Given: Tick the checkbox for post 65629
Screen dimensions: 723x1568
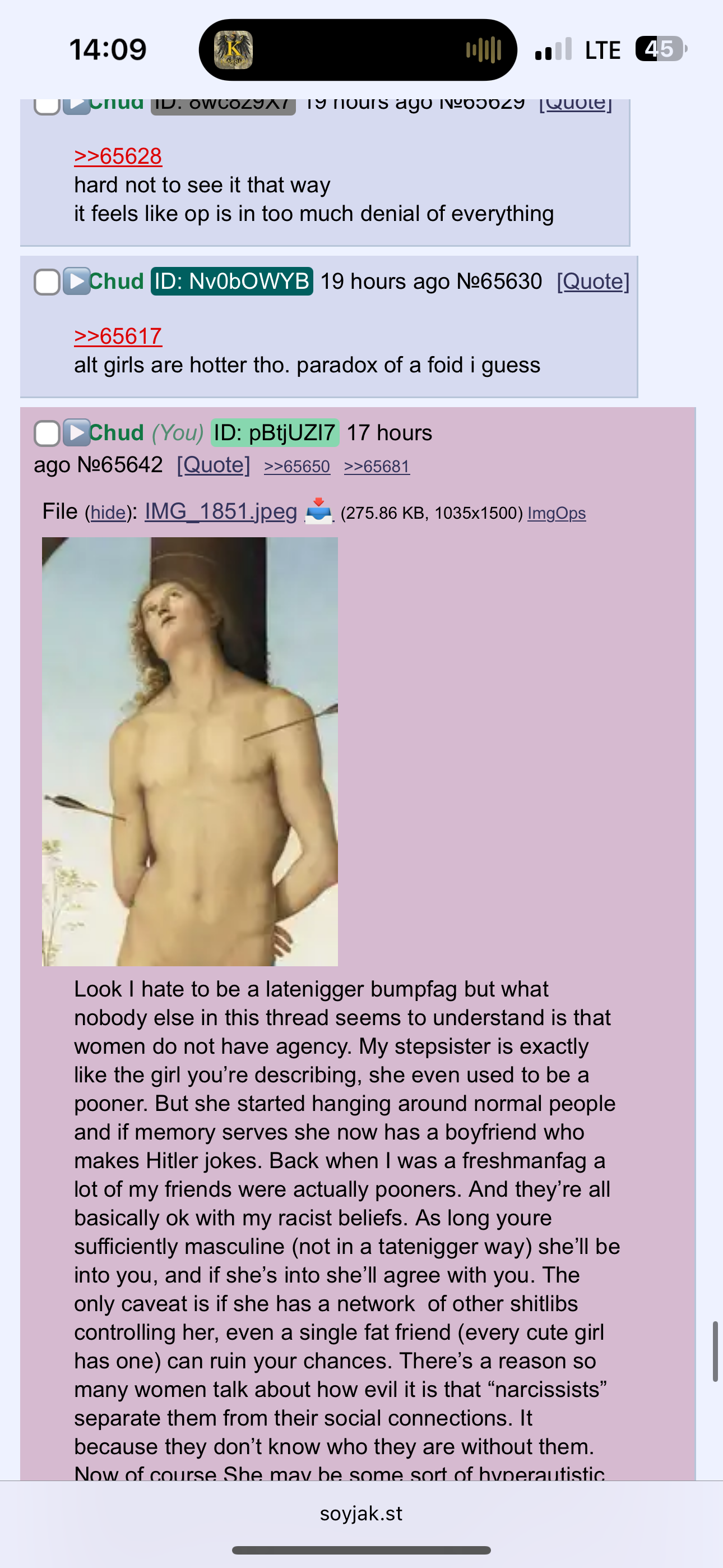Looking at the screenshot, I should point(47,106).
